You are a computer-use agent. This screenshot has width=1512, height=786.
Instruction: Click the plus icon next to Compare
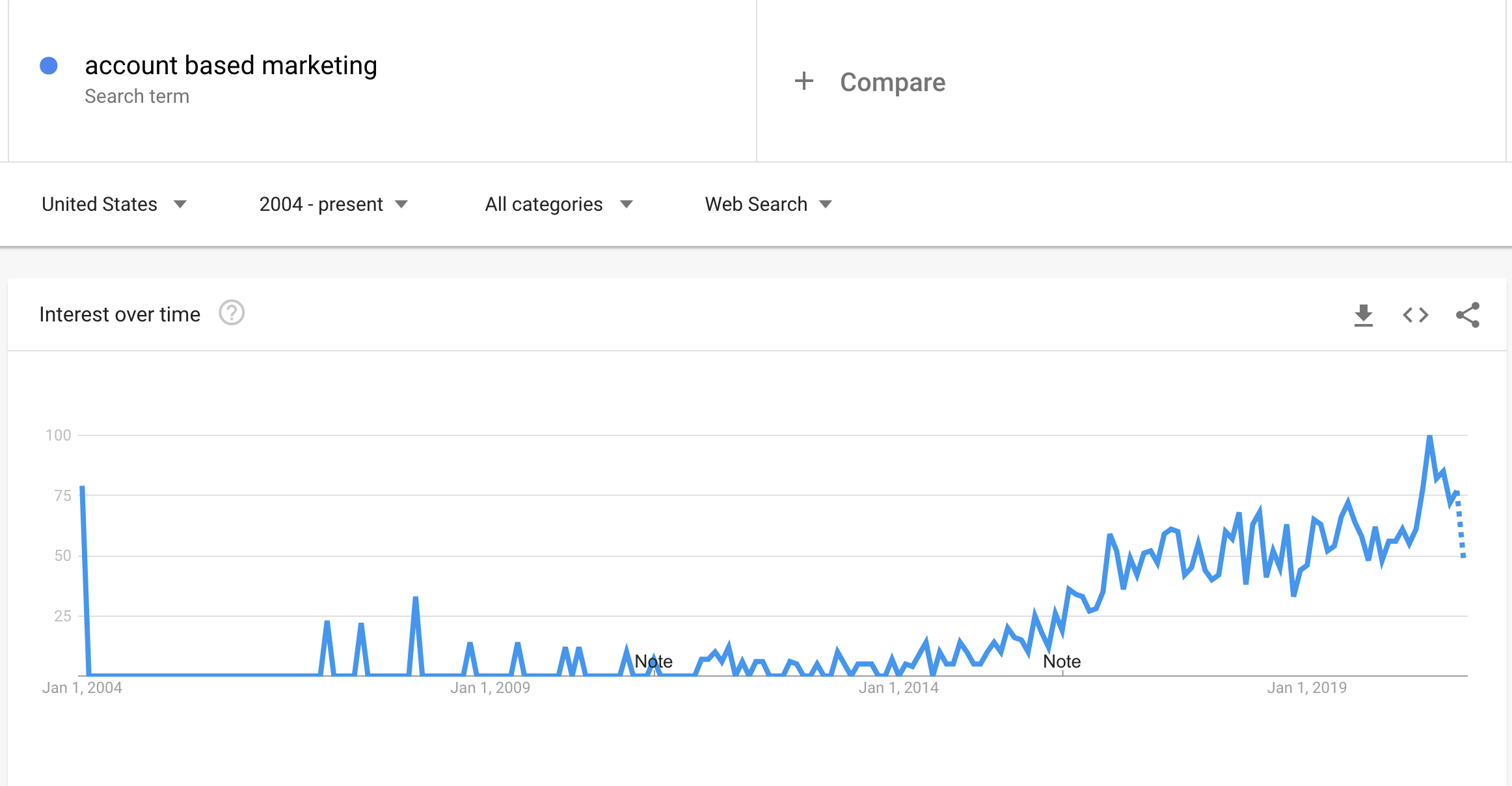point(804,81)
